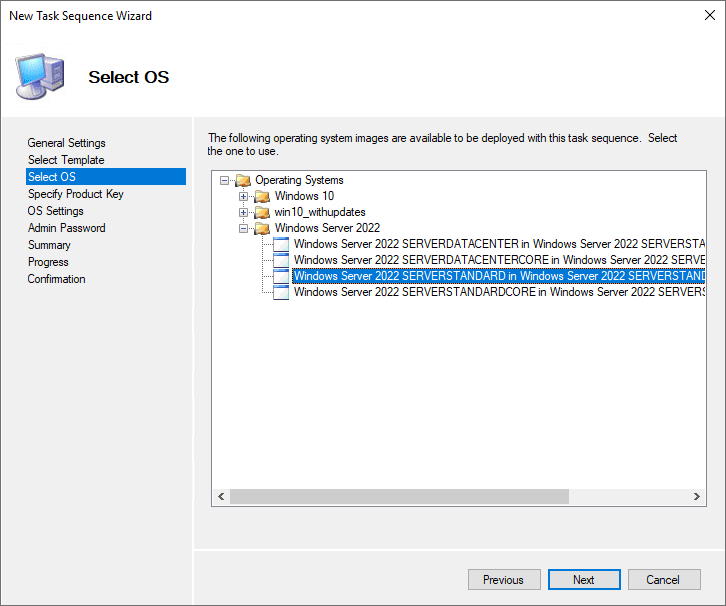726x606 pixels.
Task: Select the Windows 10 tree label
Action: click(x=304, y=196)
